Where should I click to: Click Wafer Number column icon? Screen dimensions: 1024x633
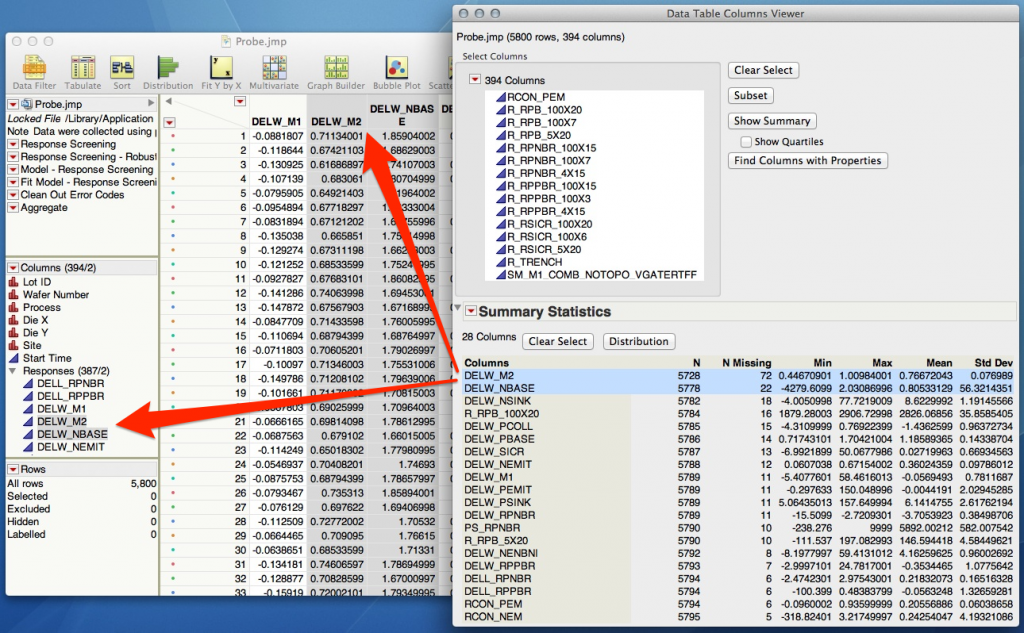pos(13,295)
